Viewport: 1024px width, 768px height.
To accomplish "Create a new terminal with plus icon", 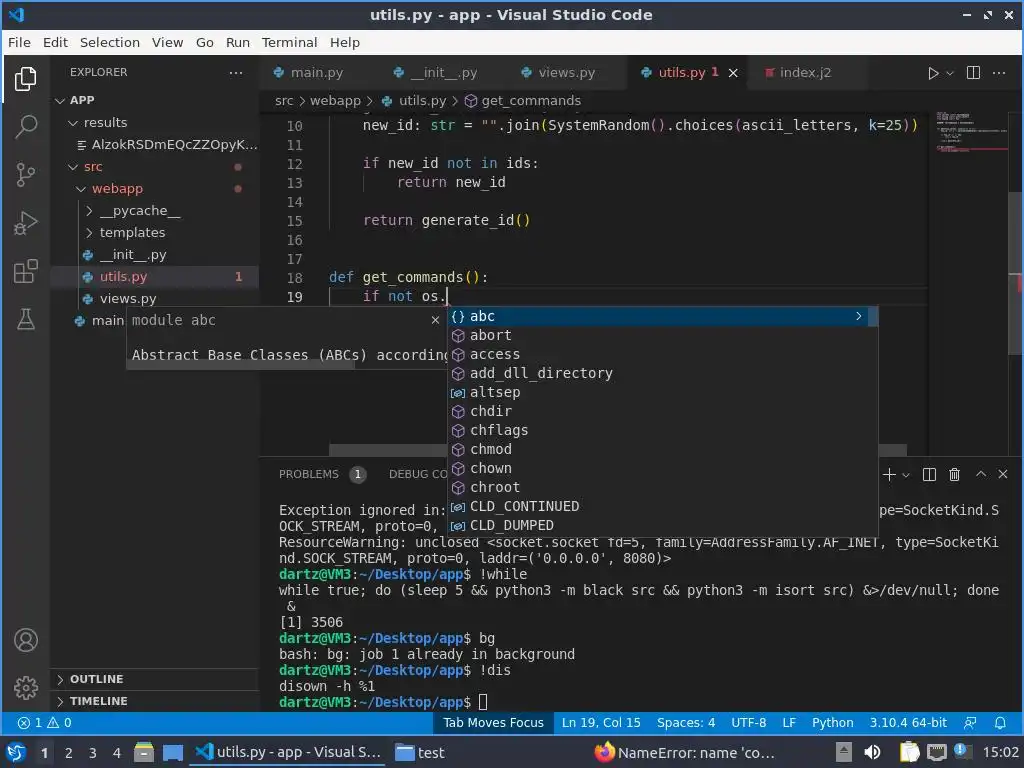I will [889, 475].
